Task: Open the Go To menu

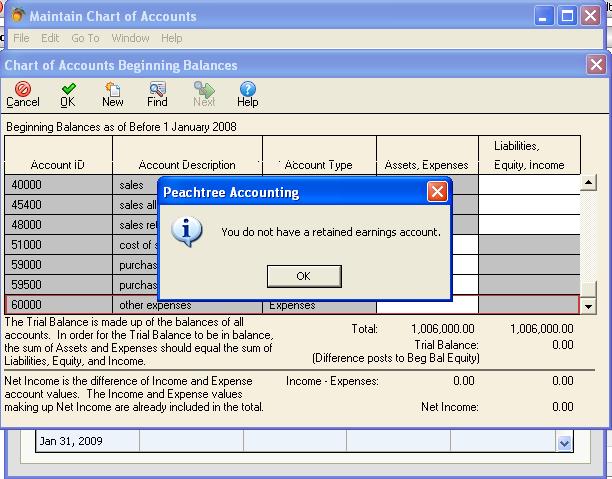Action: pos(85,38)
